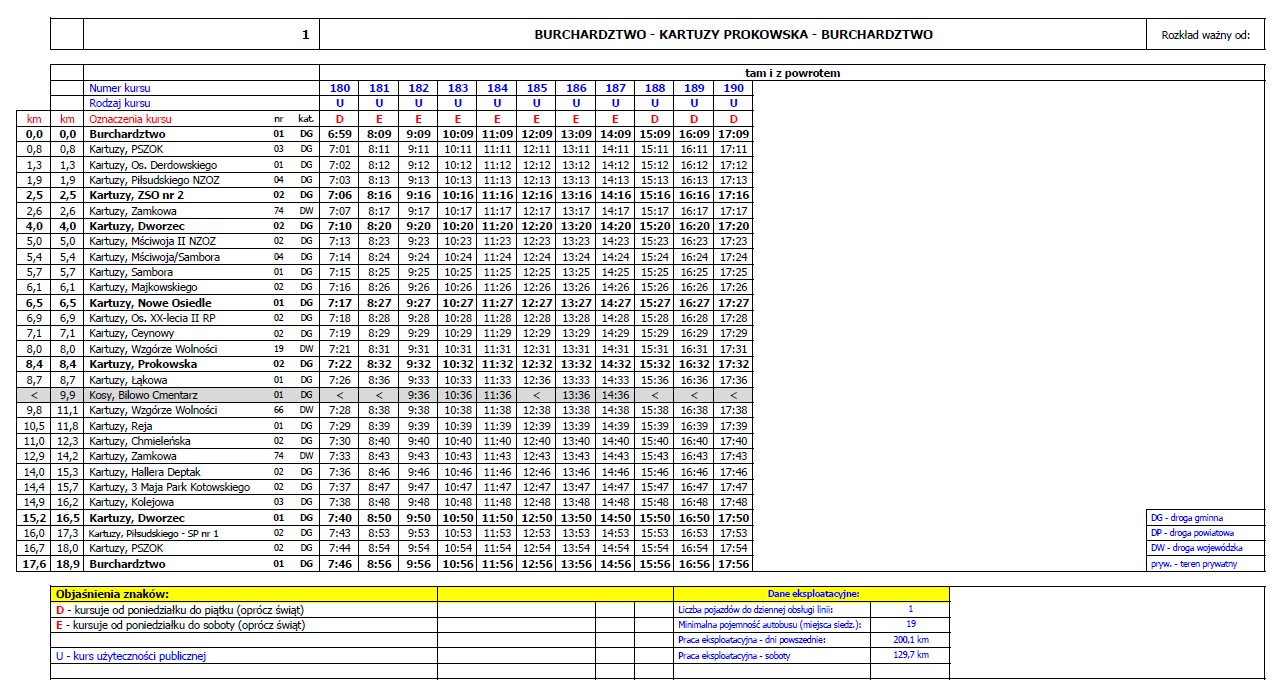Screen dimensions: 1281x691
Task: Click the 200,1 km weekday value
Action: (911, 640)
